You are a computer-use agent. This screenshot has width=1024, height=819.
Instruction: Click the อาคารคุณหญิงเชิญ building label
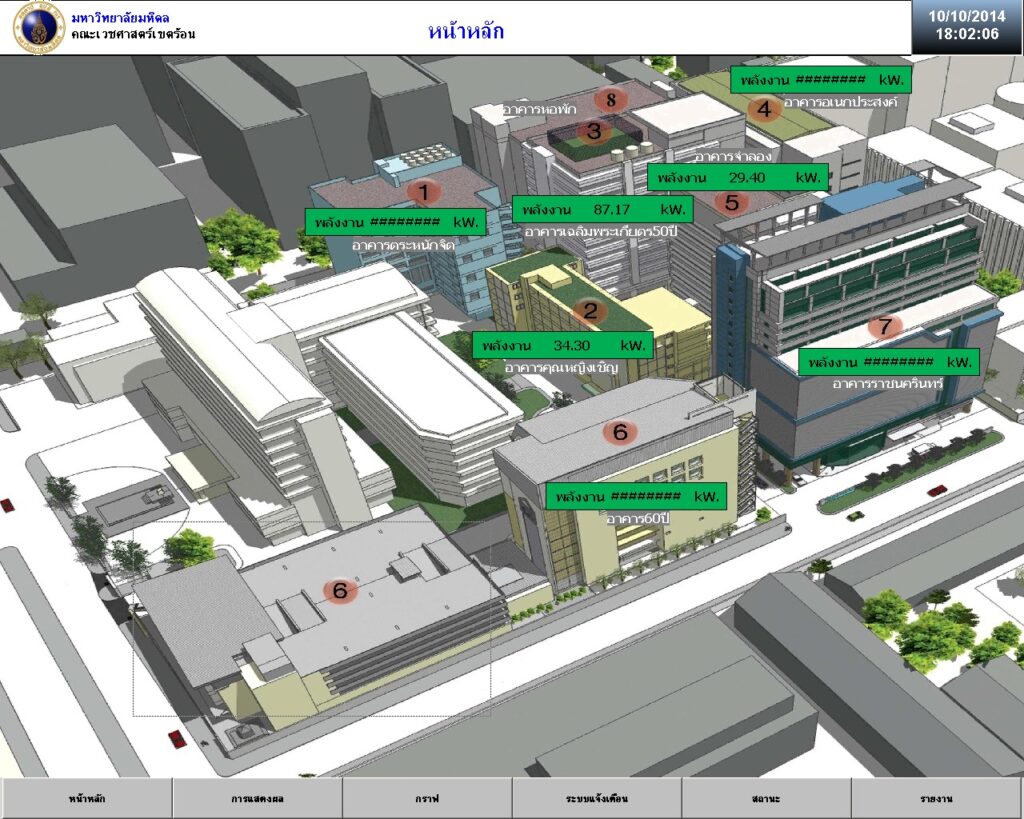pos(562,368)
